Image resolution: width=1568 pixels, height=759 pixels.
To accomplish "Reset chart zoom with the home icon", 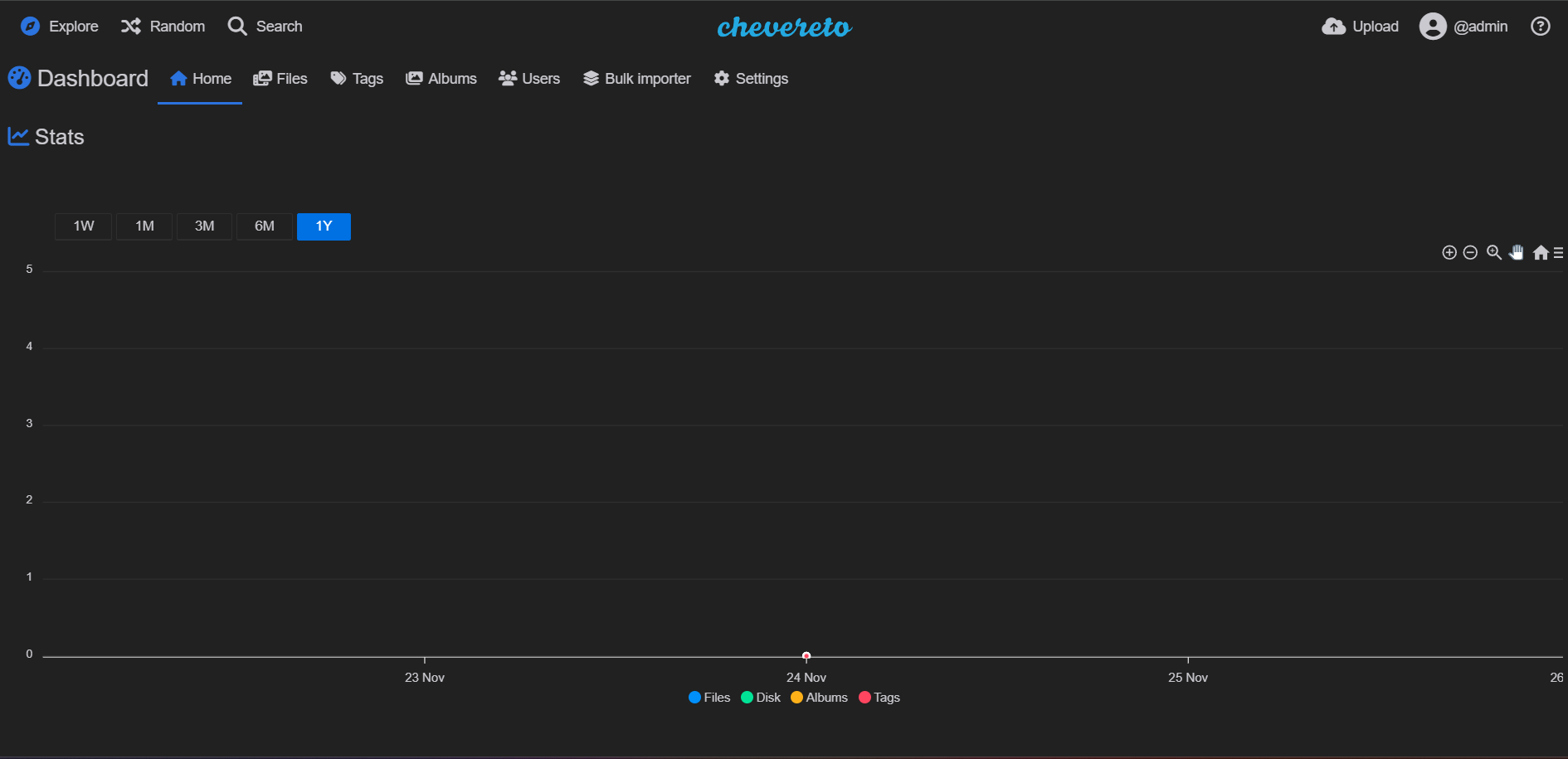I will [x=1541, y=252].
